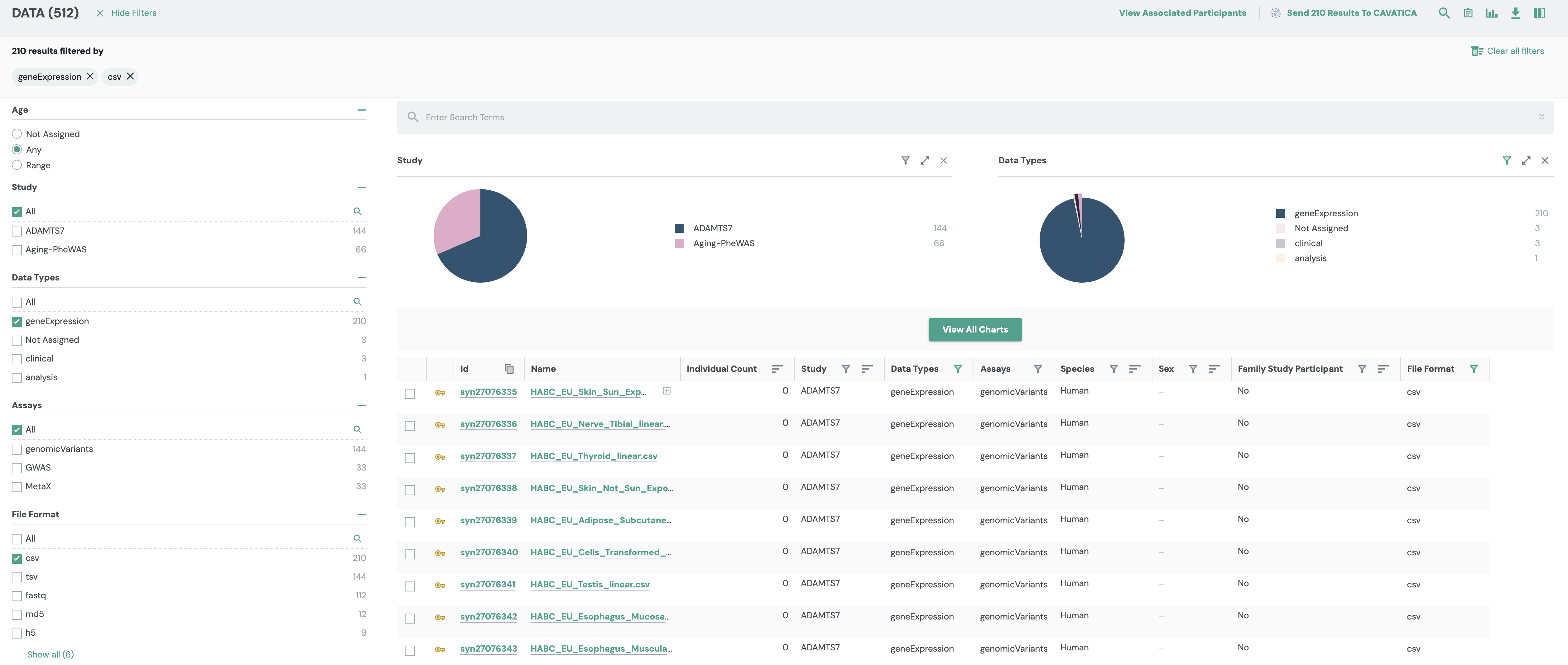Check the clinical data type checkbox
Screen dimensions: 1568x665
click(17, 359)
